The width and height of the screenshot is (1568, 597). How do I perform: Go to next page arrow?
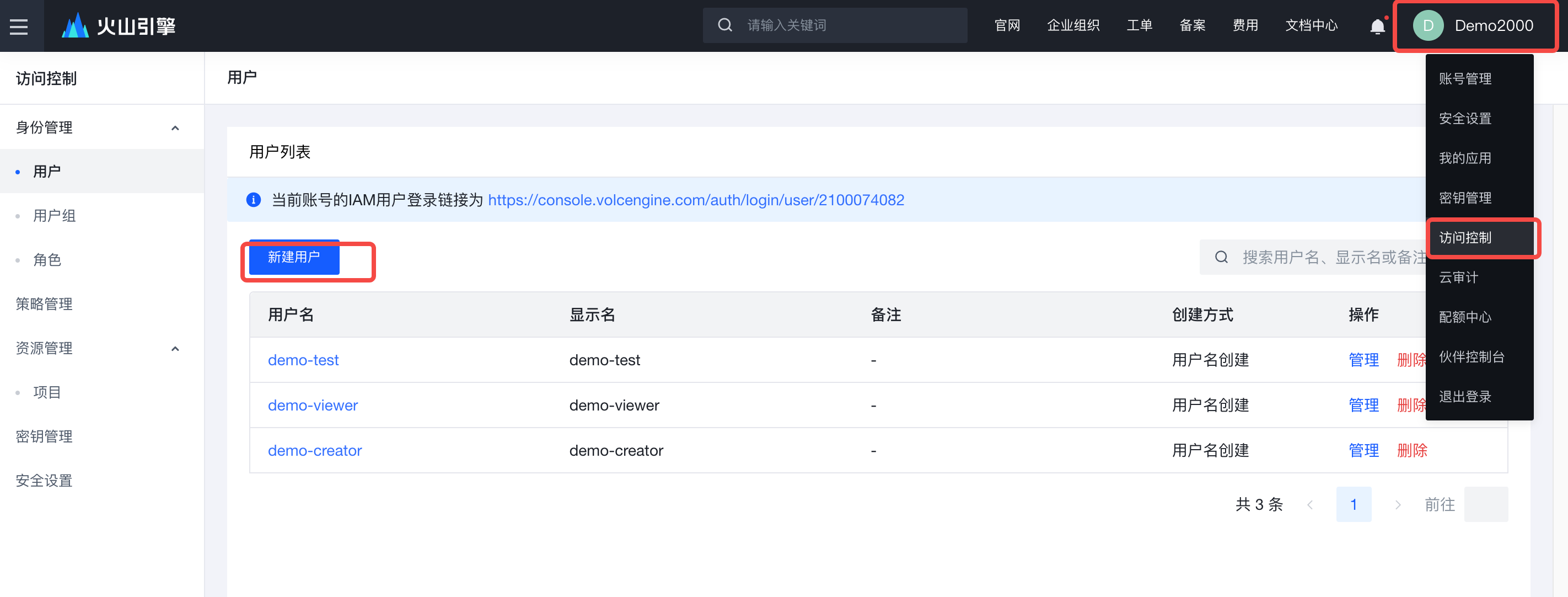point(1398,504)
